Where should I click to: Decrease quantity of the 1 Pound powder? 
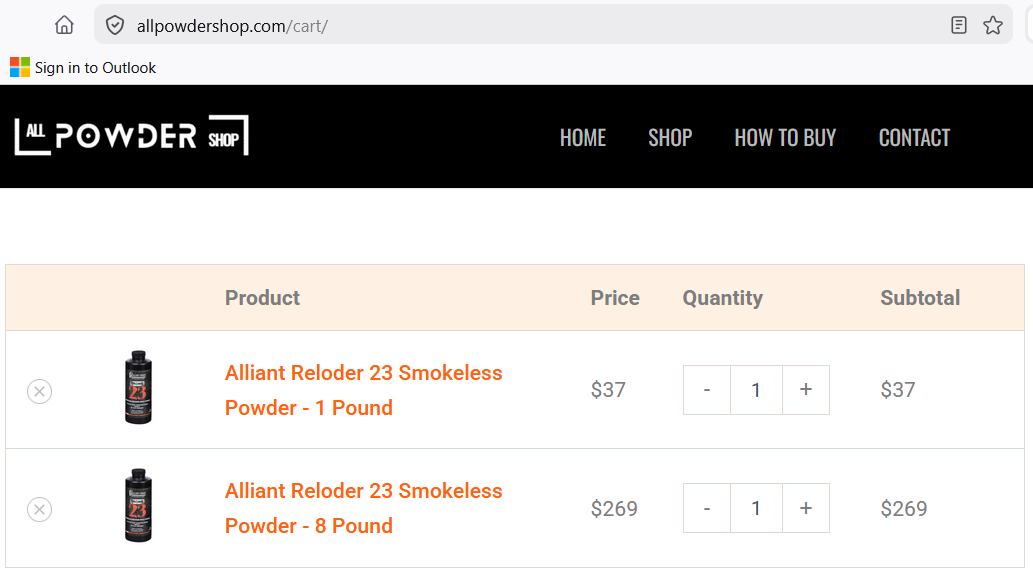coord(707,390)
